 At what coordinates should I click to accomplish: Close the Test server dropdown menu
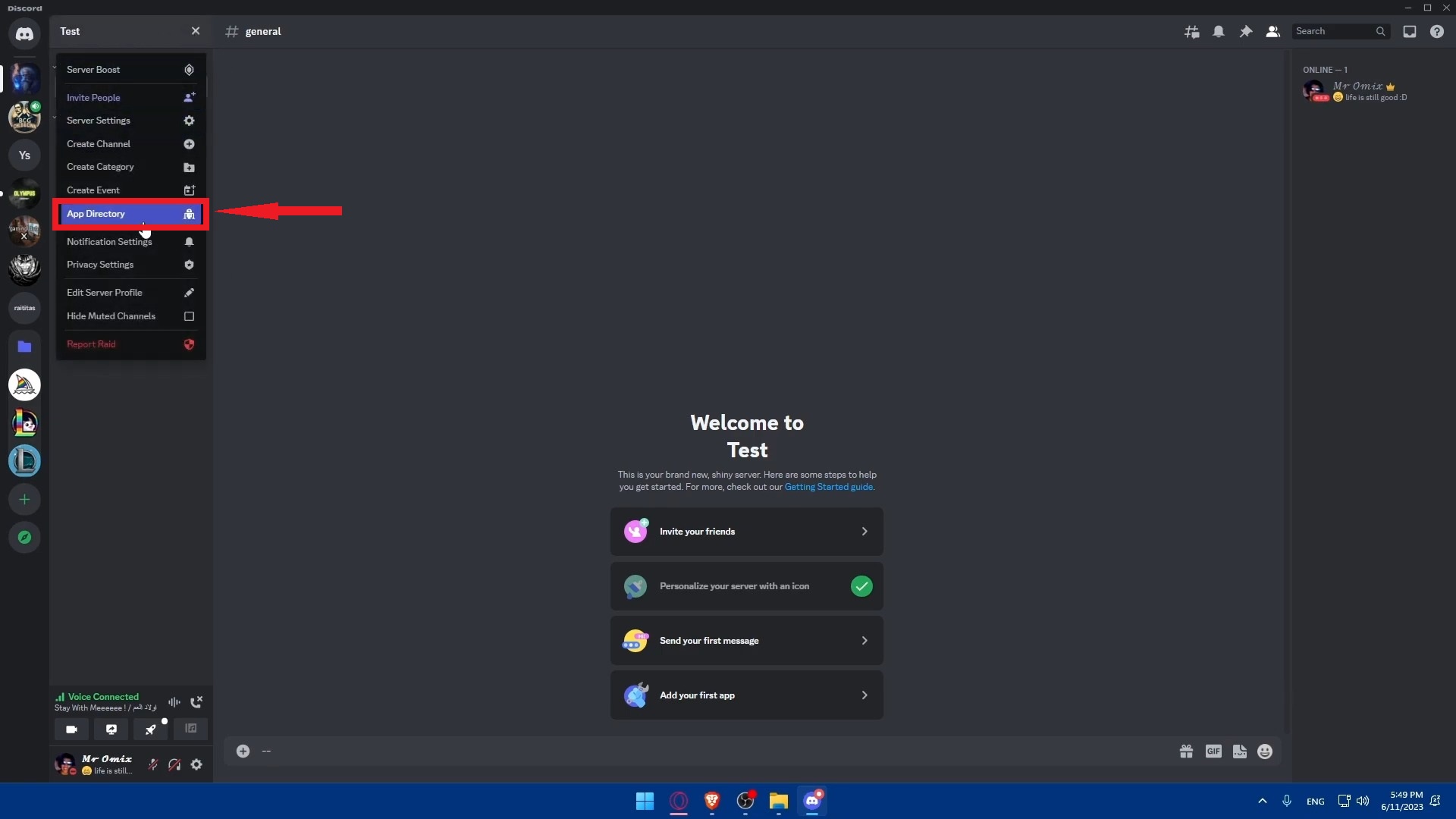click(196, 31)
